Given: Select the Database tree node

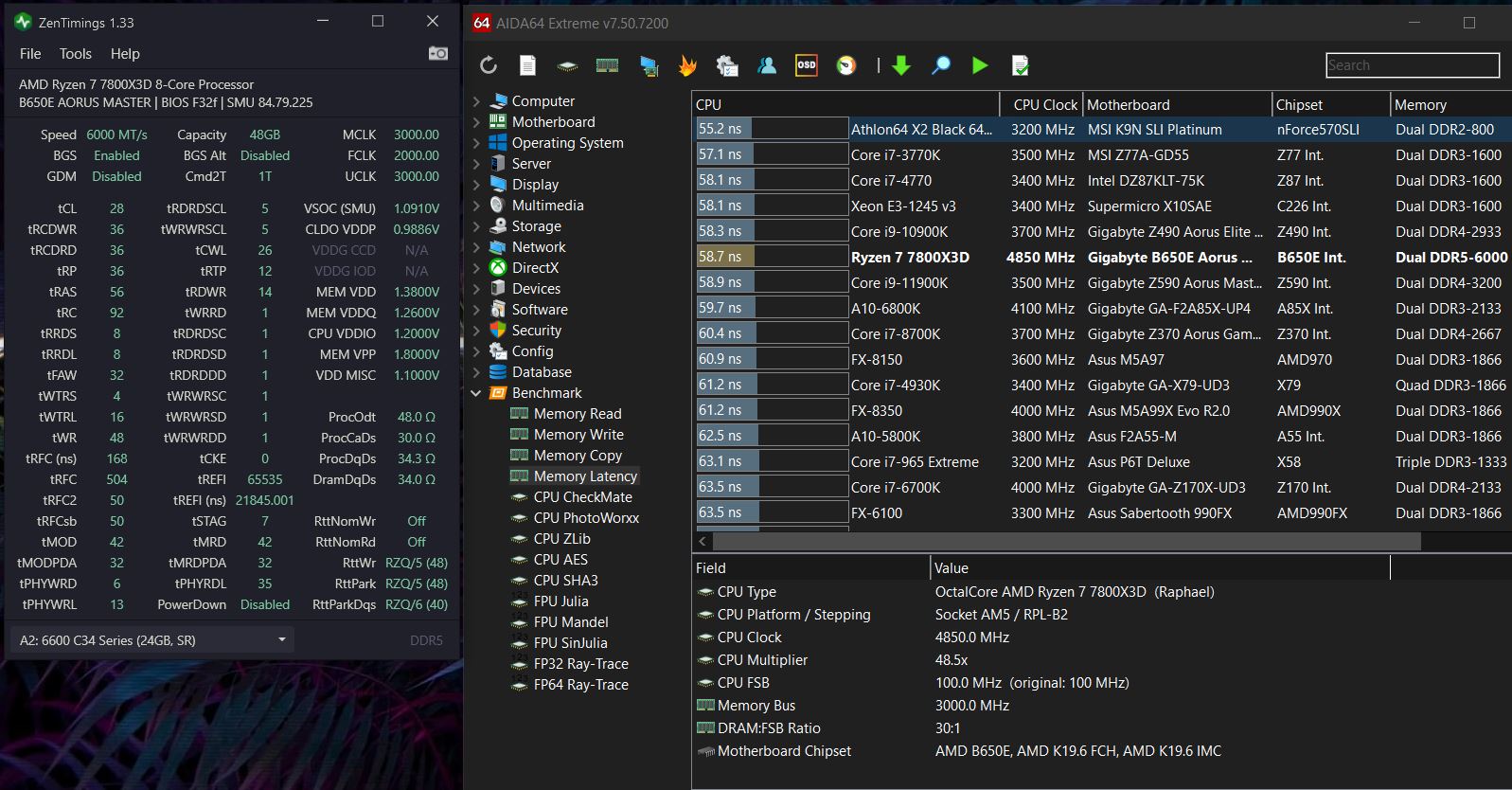Looking at the screenshot, I should coord(542,372).
